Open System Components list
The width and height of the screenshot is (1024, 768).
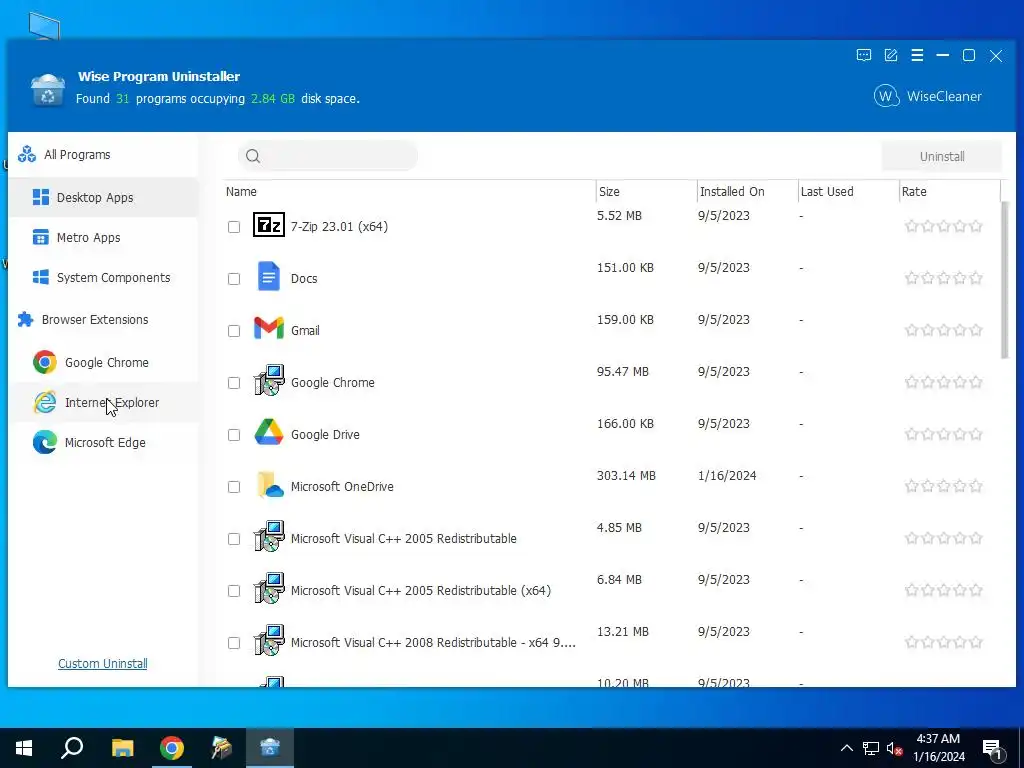point(103,278)
